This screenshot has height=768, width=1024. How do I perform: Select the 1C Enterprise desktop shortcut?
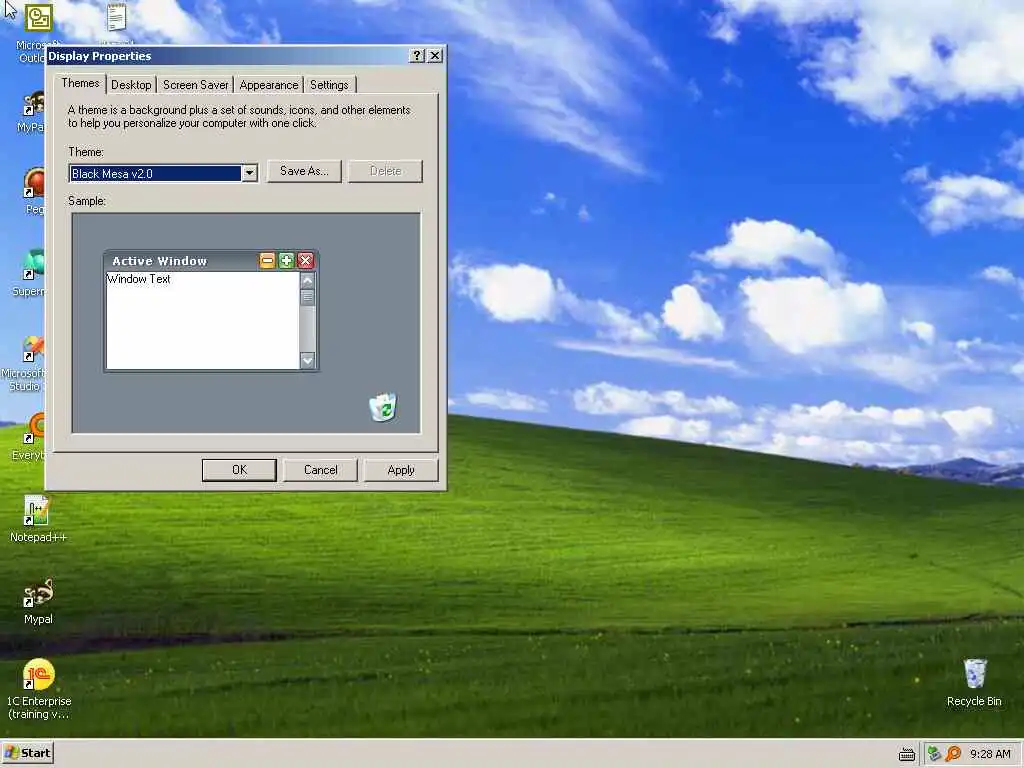coord(38,689)
